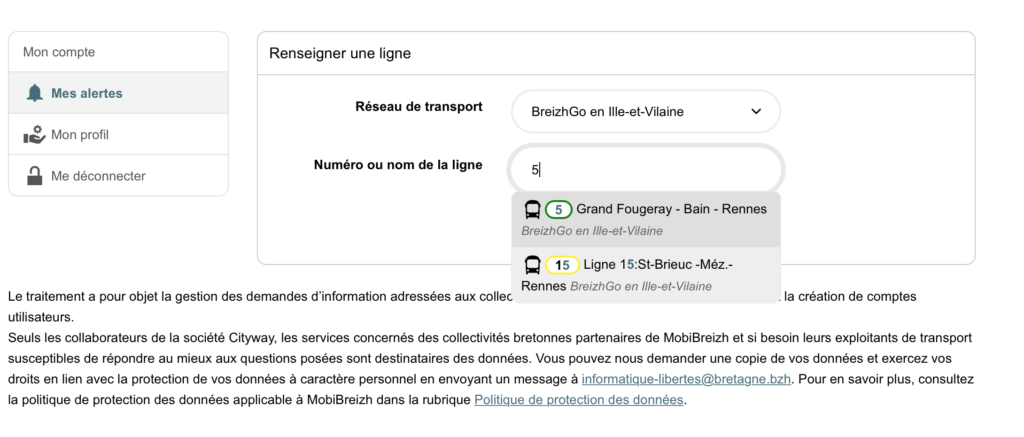Click the Mon compte sidebar heading
This screenshot has height=437, width=1024.
[59, 52]
